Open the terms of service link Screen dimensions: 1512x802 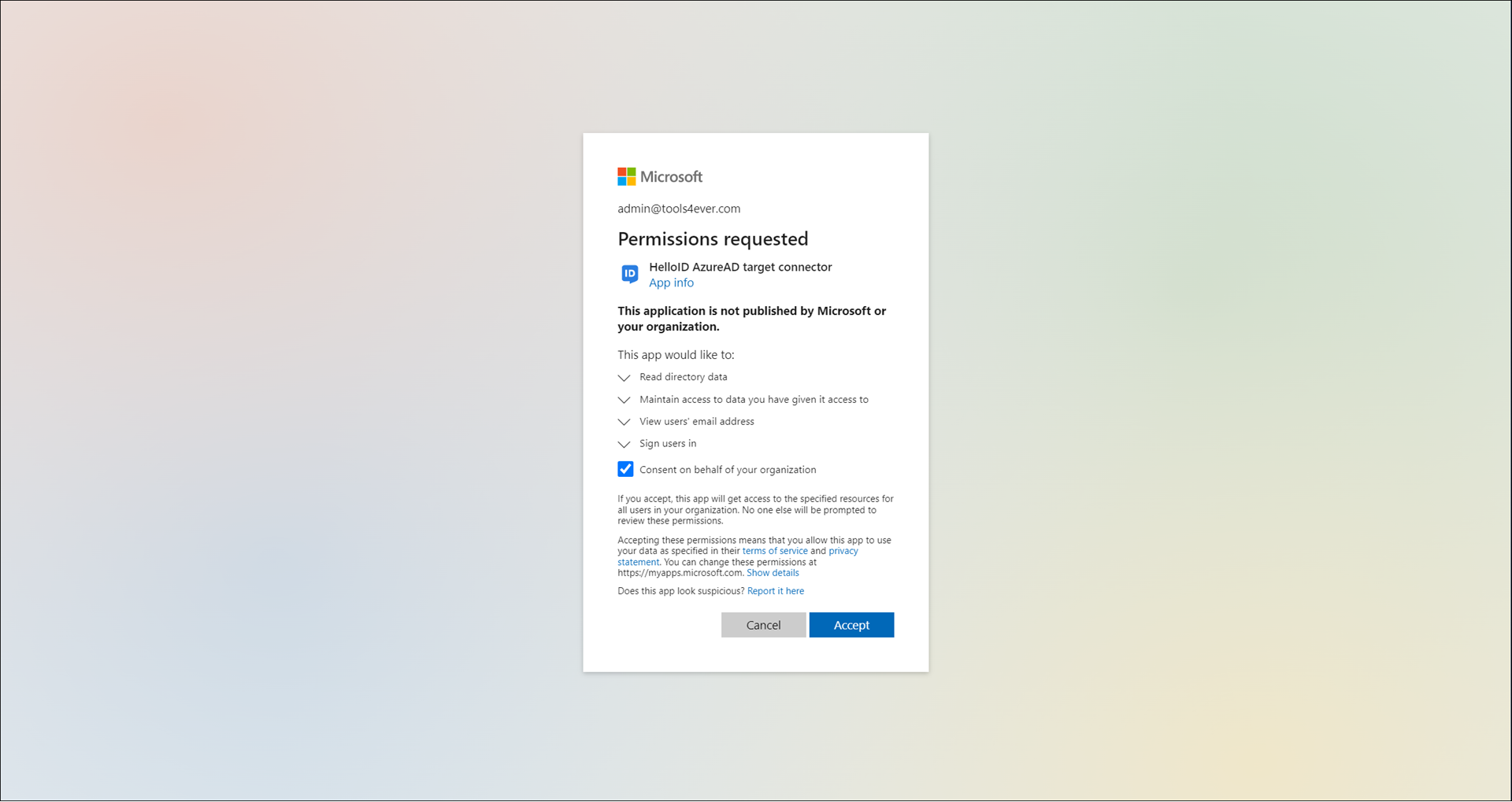click(775, 551)
